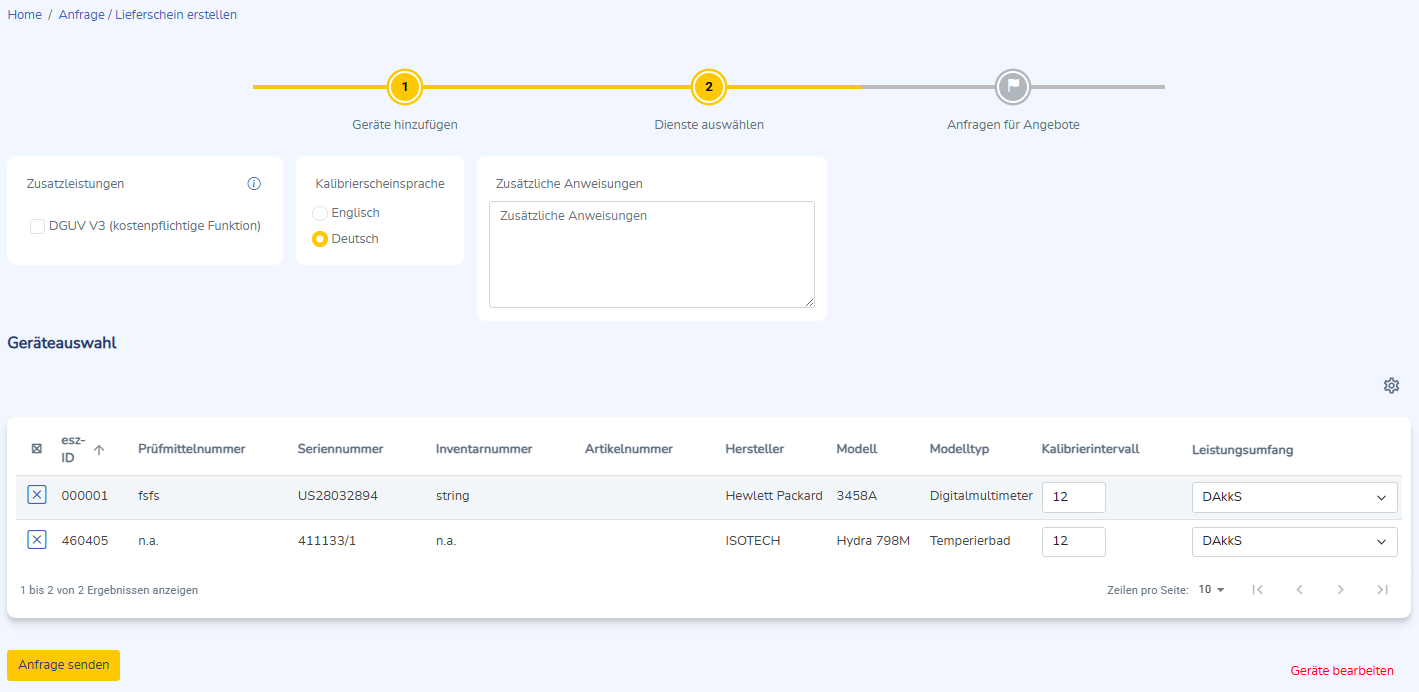The width and height of the screenshot is (1419, 692).
Task: Click the flag step Anfragen für Angebote
Action: [x=1013, y=87]
